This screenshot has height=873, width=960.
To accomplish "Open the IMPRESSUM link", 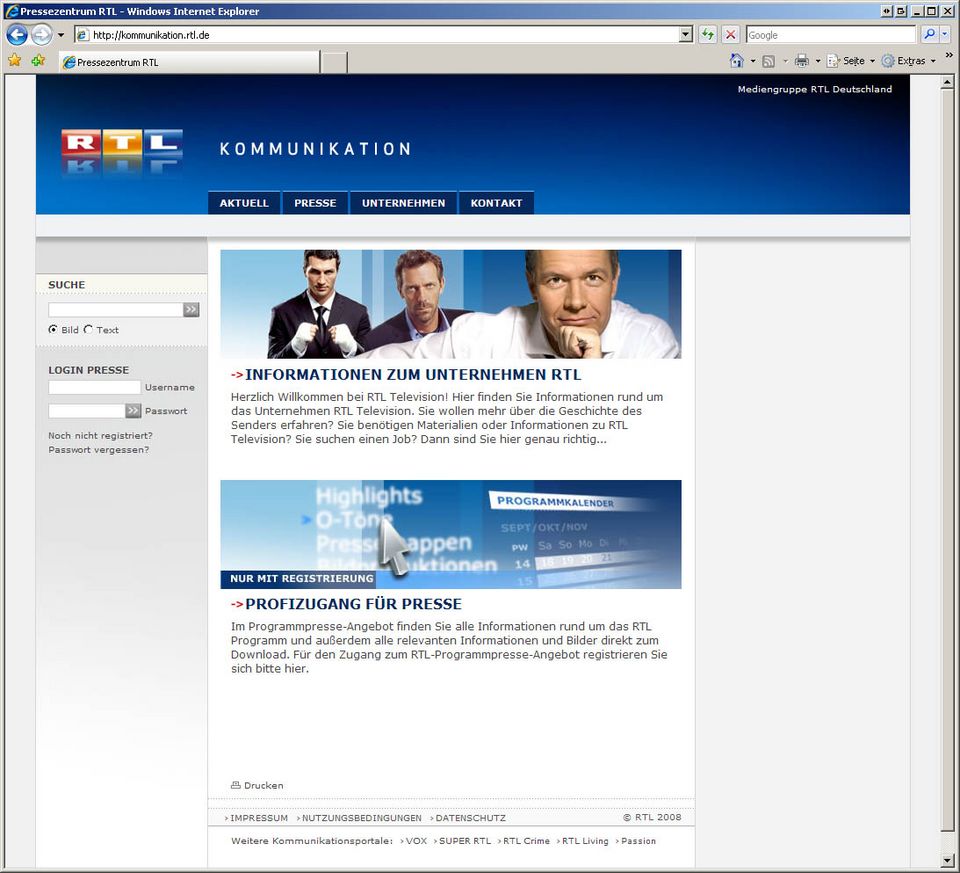I will 258,817.
